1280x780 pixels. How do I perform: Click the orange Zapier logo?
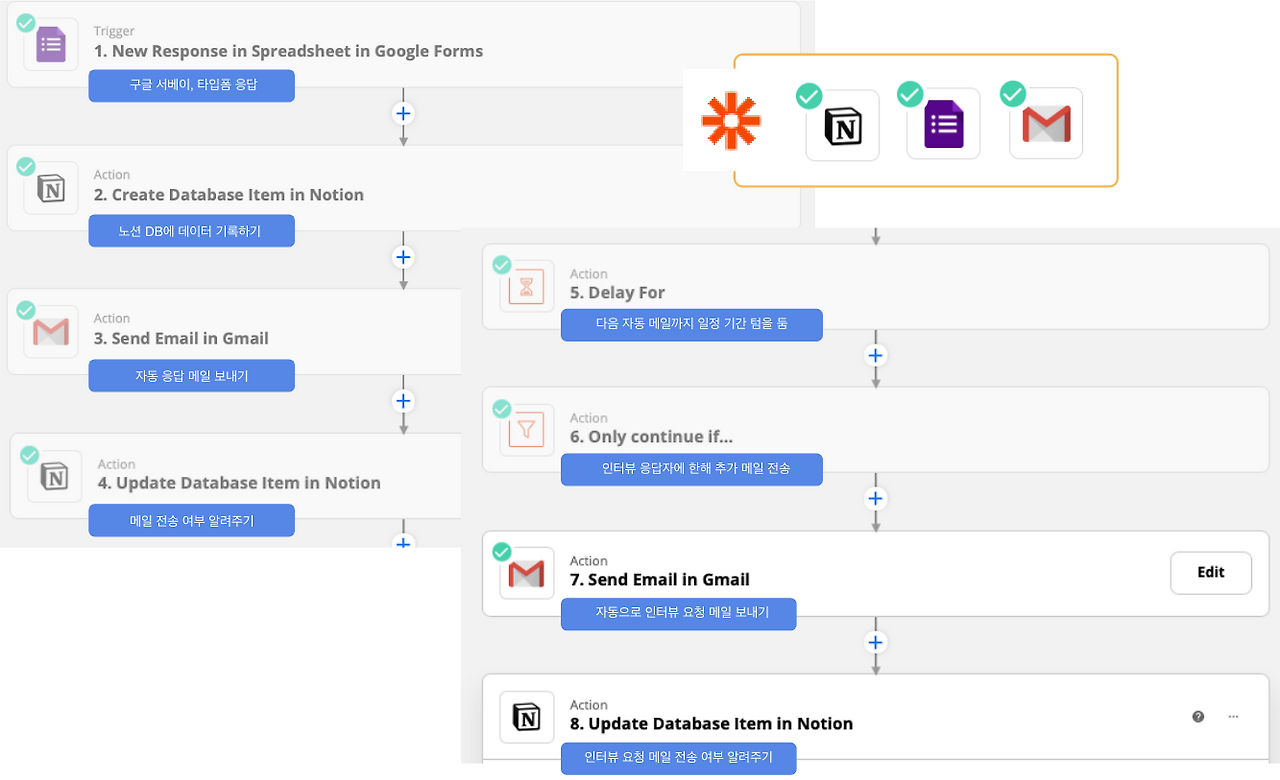pyautogui.click(x=731, y=122)
